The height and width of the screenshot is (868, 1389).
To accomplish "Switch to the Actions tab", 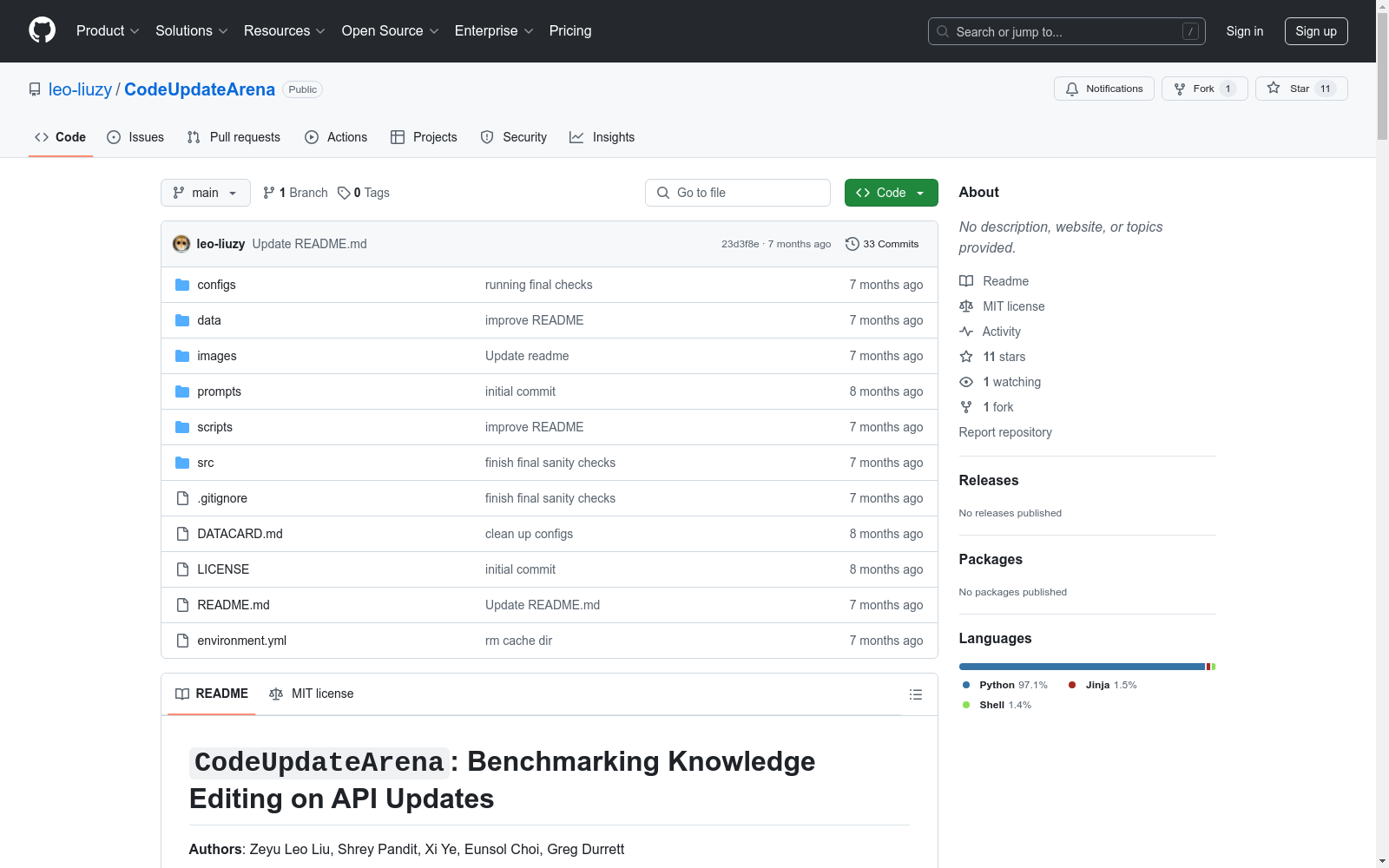I will [336, 137].
